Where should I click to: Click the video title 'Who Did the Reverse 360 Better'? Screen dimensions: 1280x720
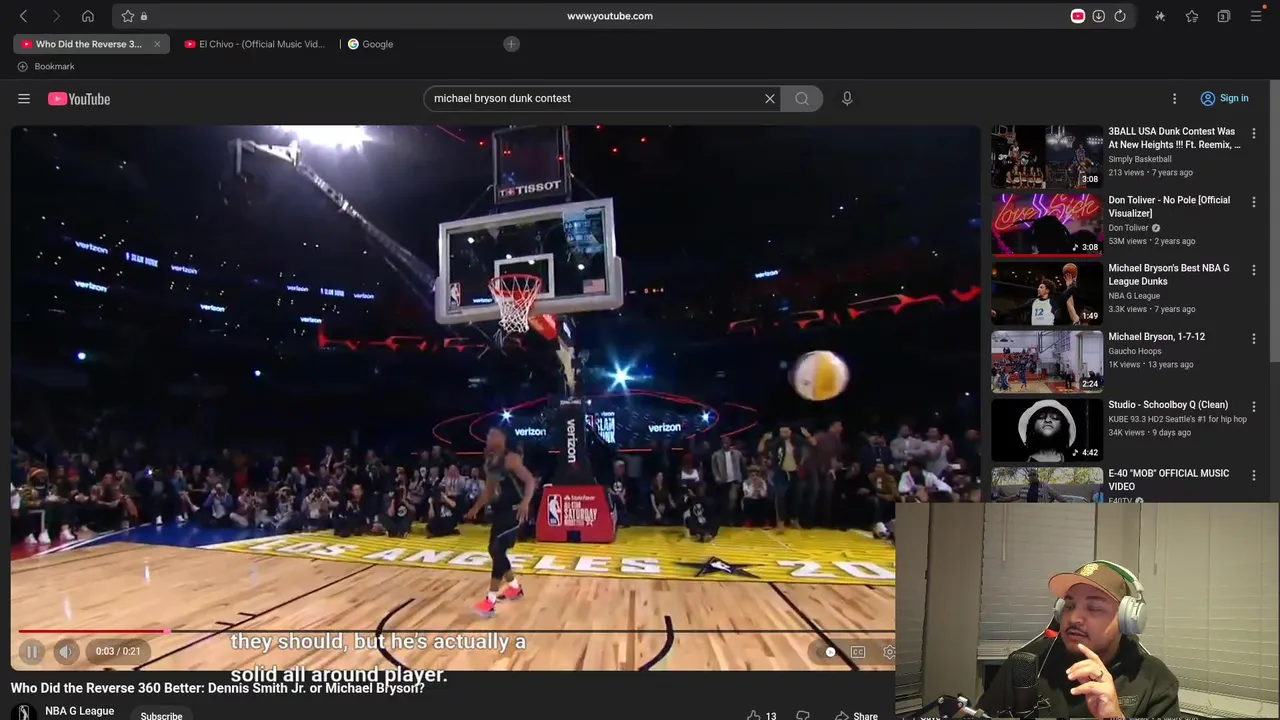tap(218, 688)
